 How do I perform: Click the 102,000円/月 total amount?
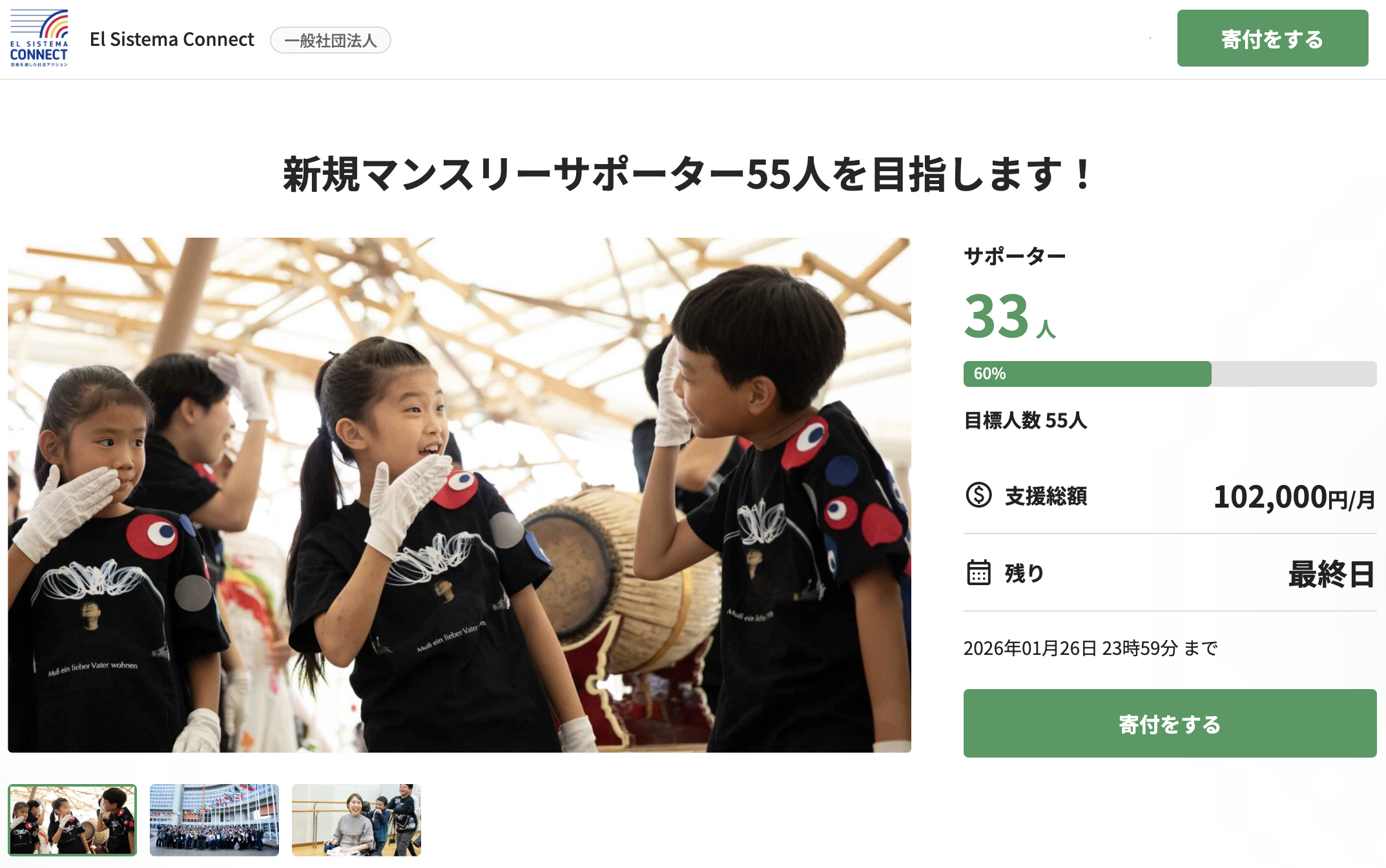click(1294, 497)
